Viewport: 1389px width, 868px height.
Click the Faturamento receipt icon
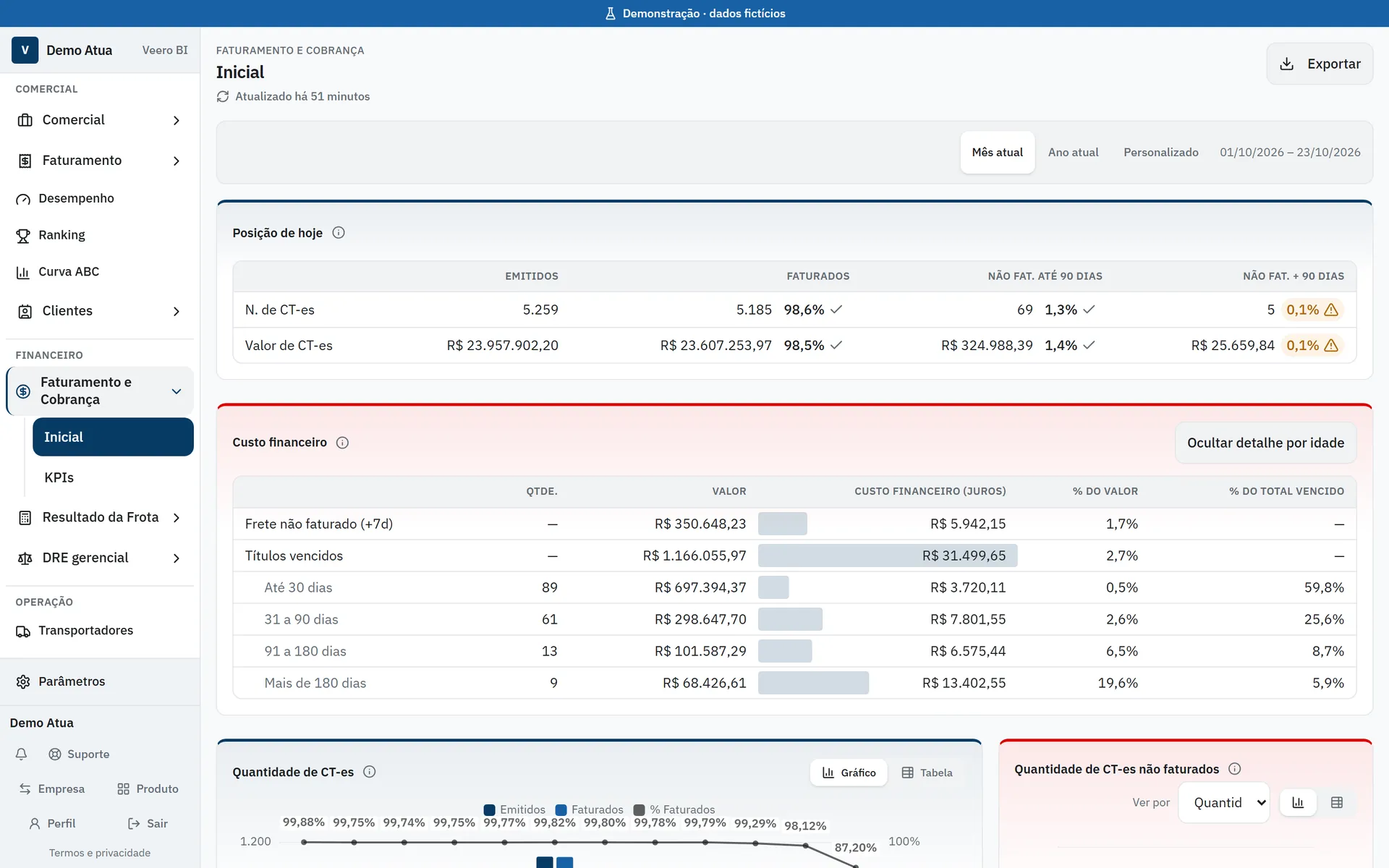click(x=25, y=161)
